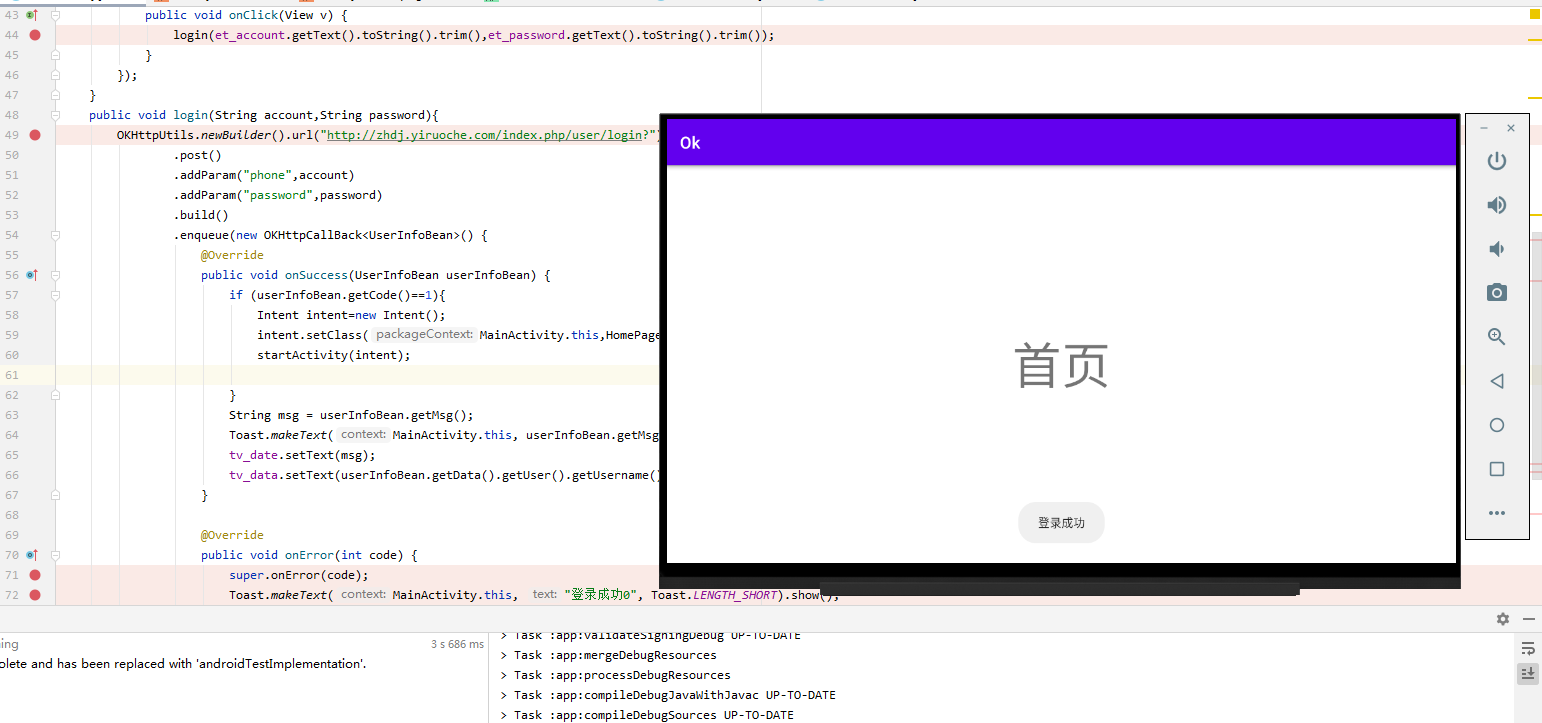Click the implements gutter icon beside onClick
The image size is (1542, 723).
(31, 15)
